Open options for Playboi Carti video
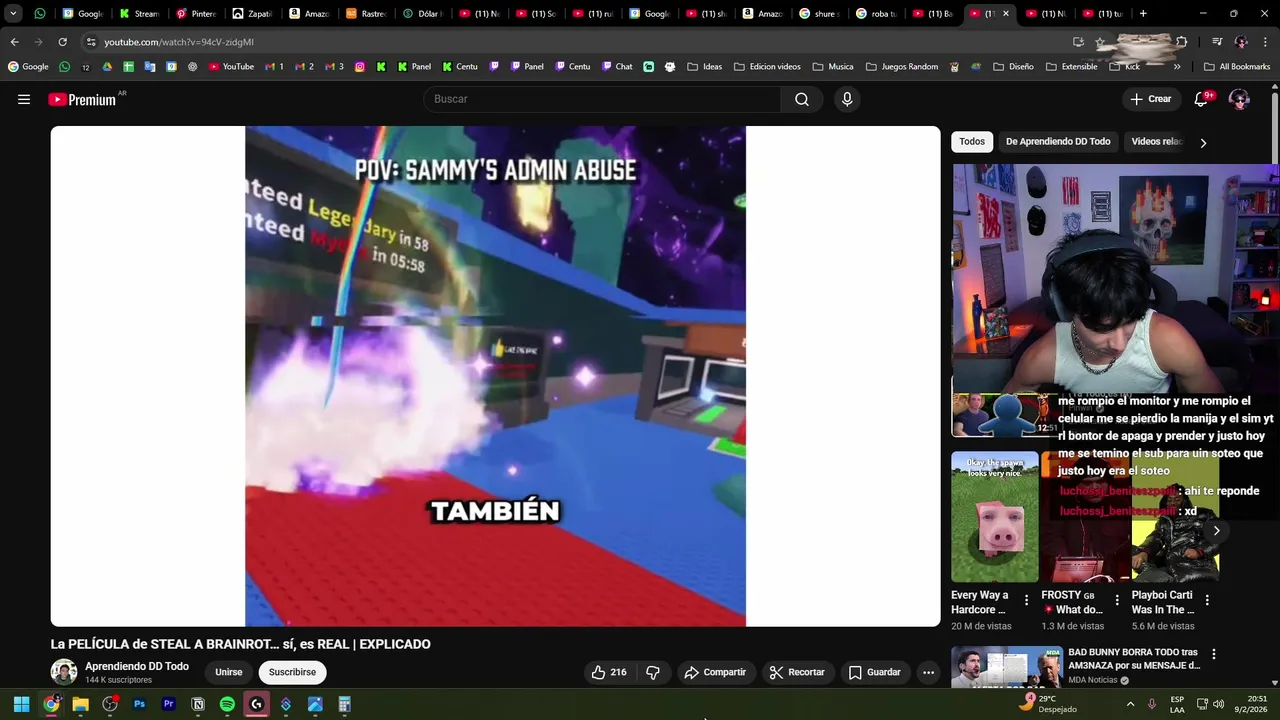The image size is (1280, 720). coord(1207,601)
